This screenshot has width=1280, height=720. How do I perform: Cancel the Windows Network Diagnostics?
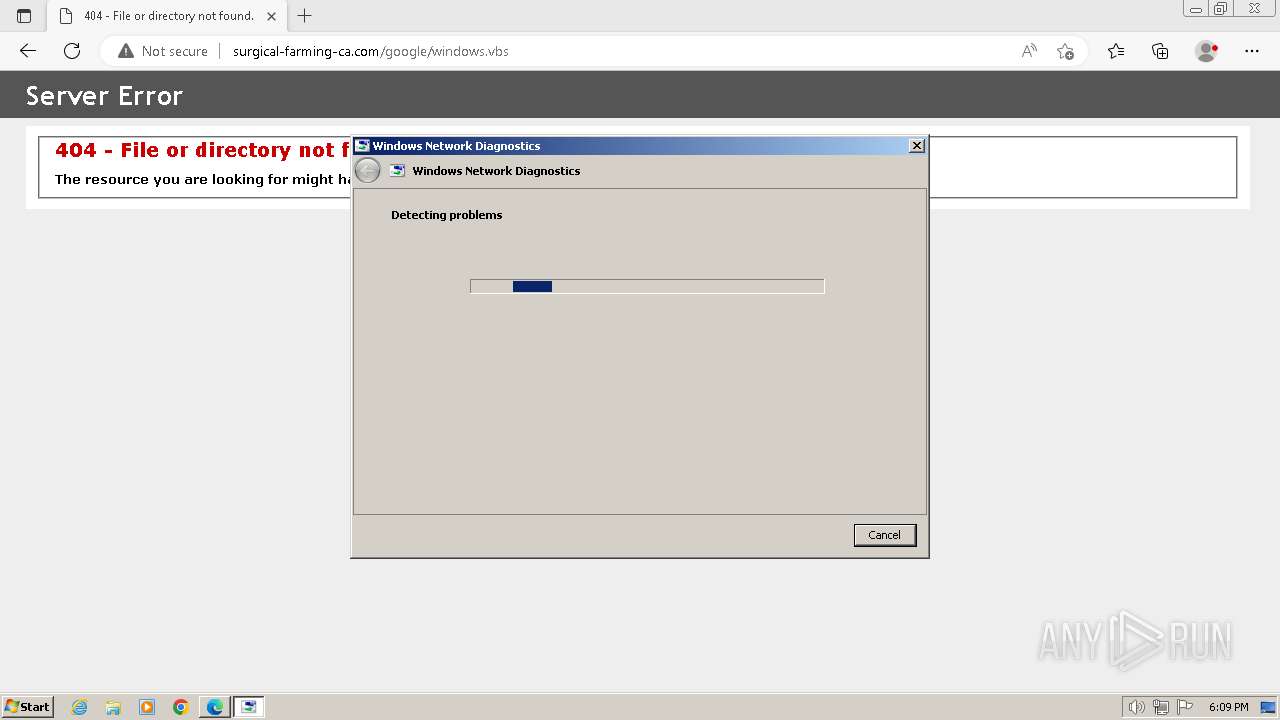(x=884, y=535)
